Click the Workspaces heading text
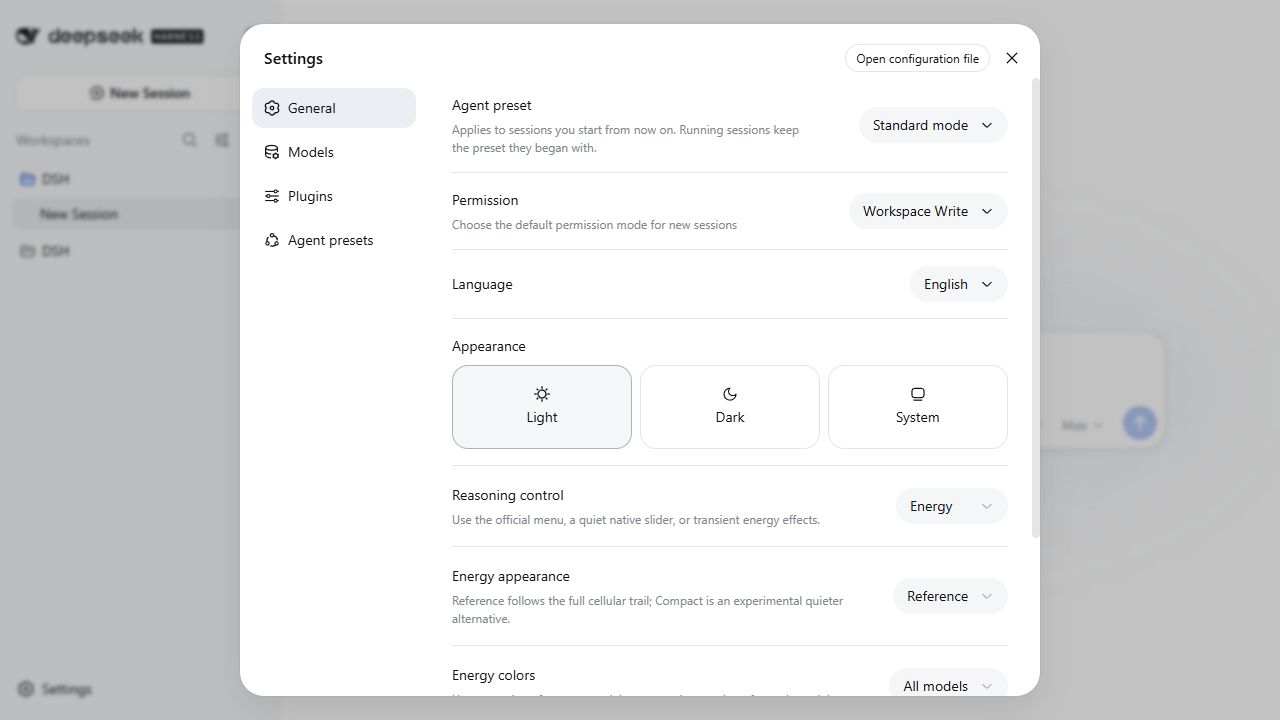The image size is (1280, 720). [x=53, y=140]
